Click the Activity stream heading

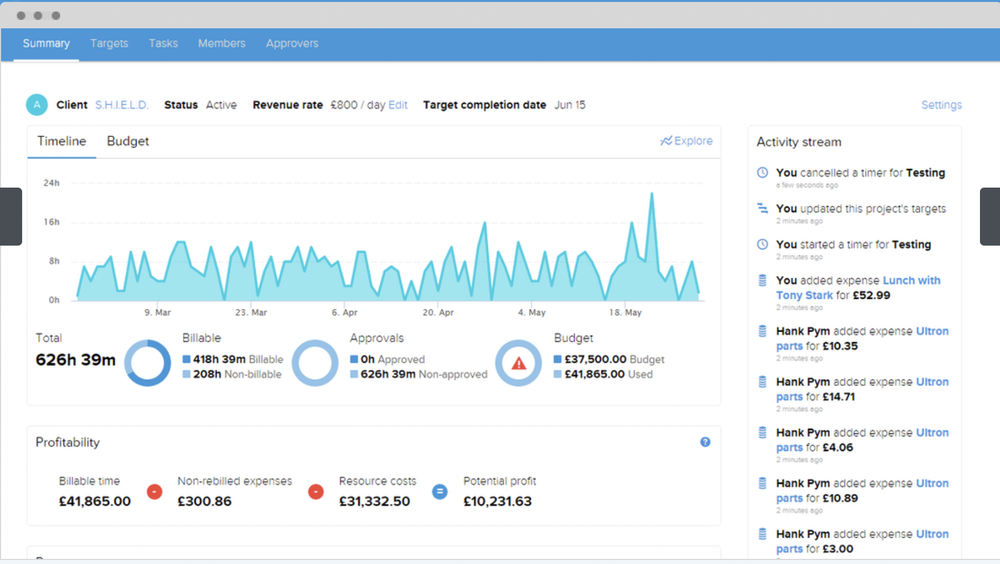[798, 142]
